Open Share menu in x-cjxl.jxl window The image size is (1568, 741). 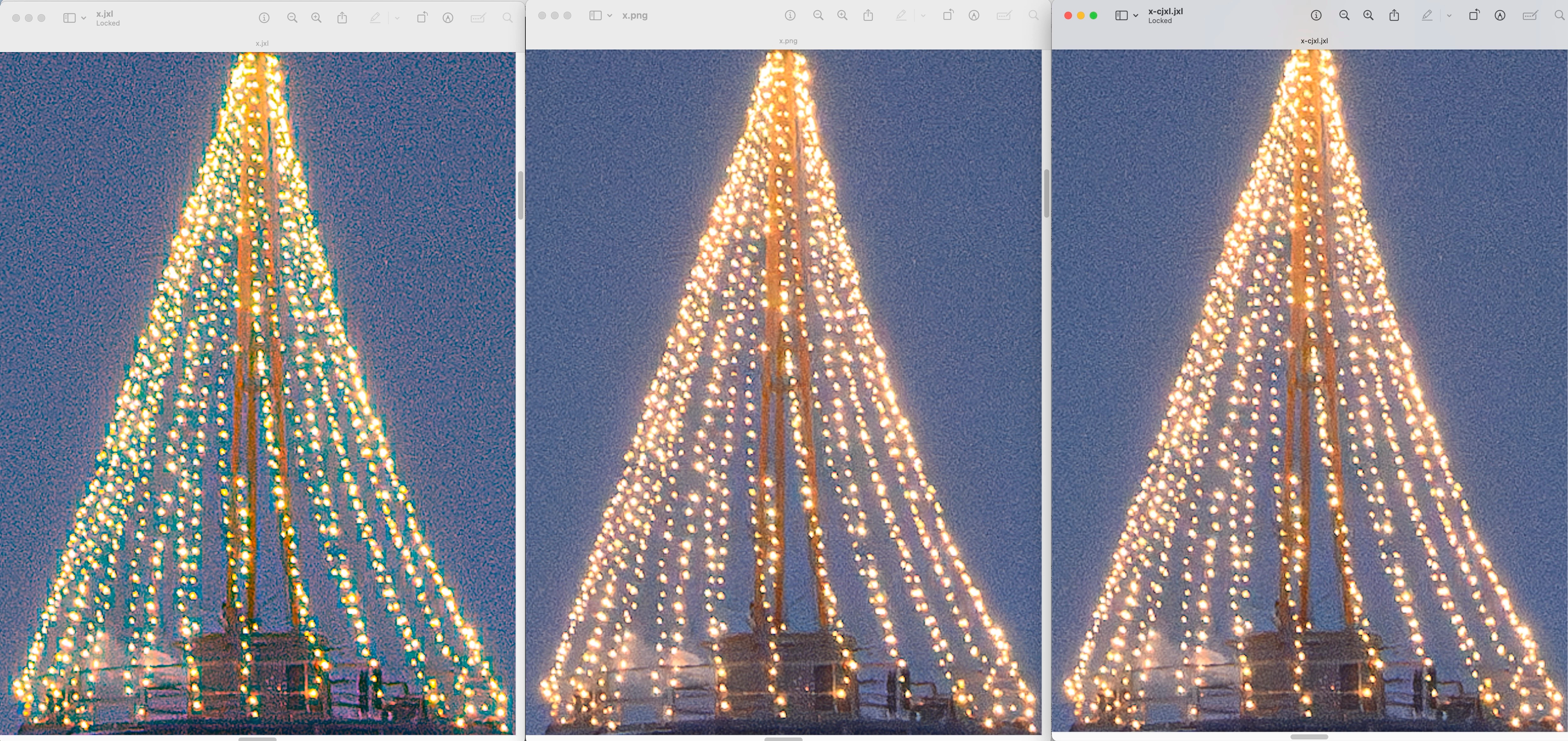tap(1394, 16)
